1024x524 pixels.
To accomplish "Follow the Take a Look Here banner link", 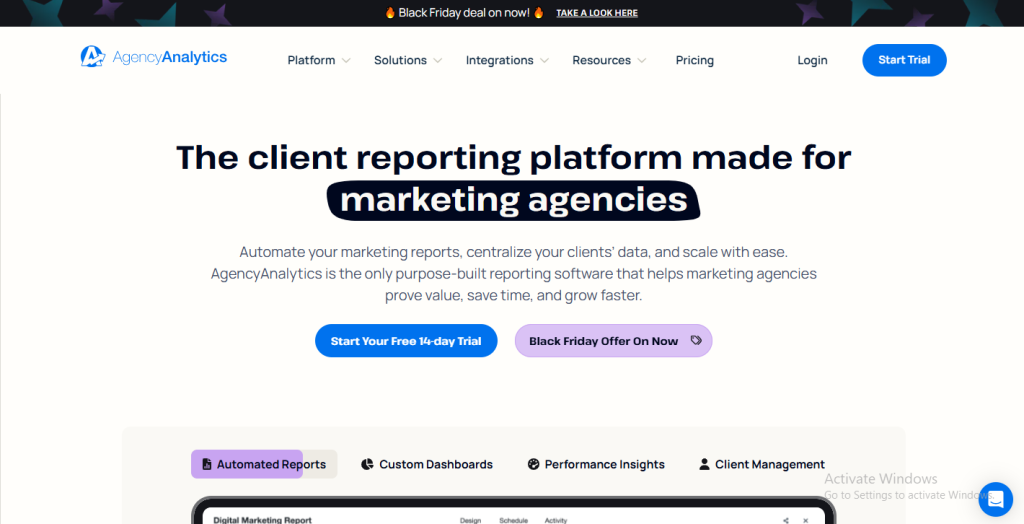I will tap(597, 13).
